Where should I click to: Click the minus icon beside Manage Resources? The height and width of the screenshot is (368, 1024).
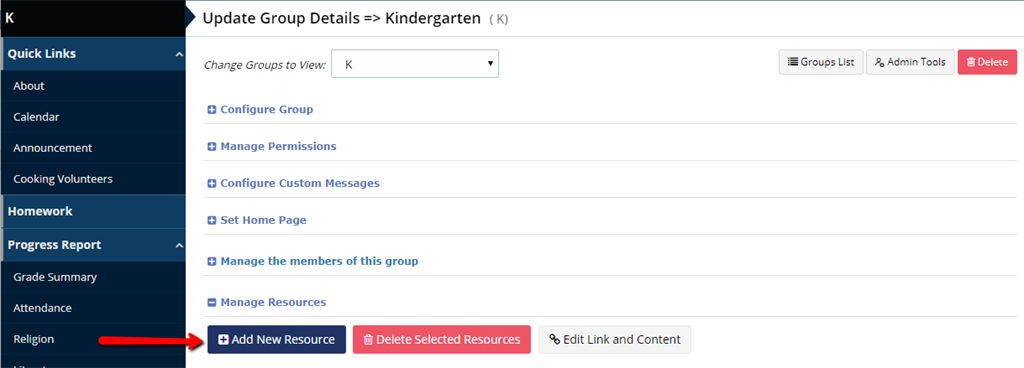212,303
